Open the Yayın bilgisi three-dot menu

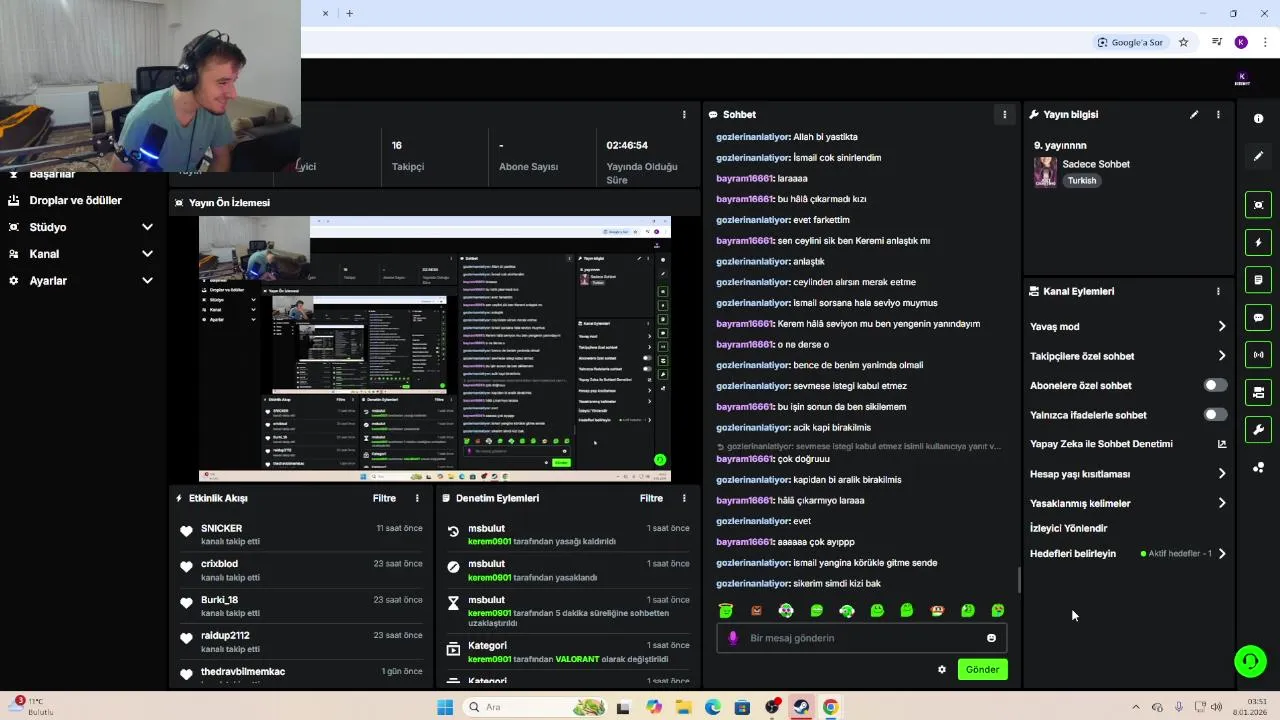[1218, 115]
